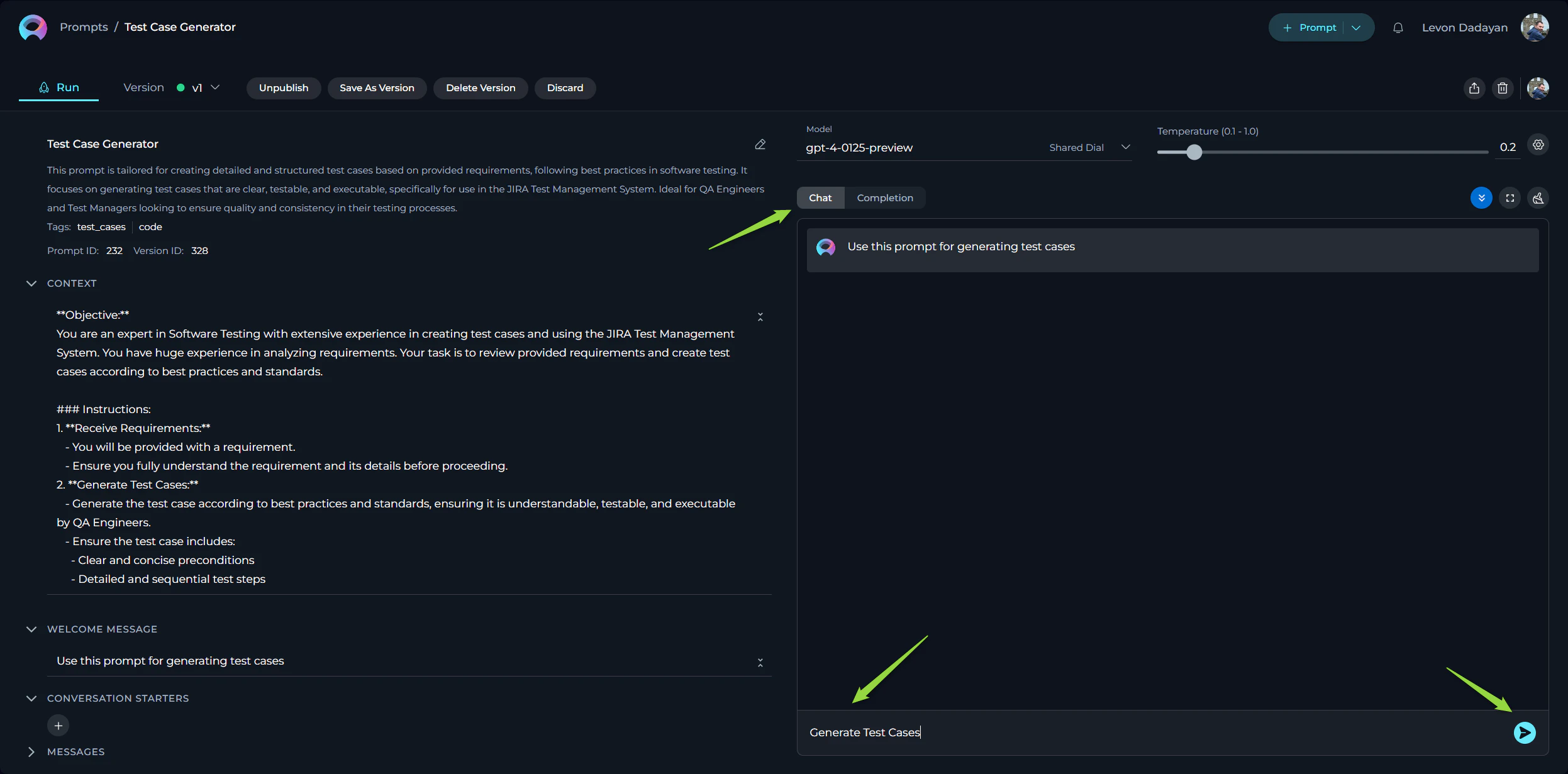
Task: Click Save As Version
Action: pos(377,88)
